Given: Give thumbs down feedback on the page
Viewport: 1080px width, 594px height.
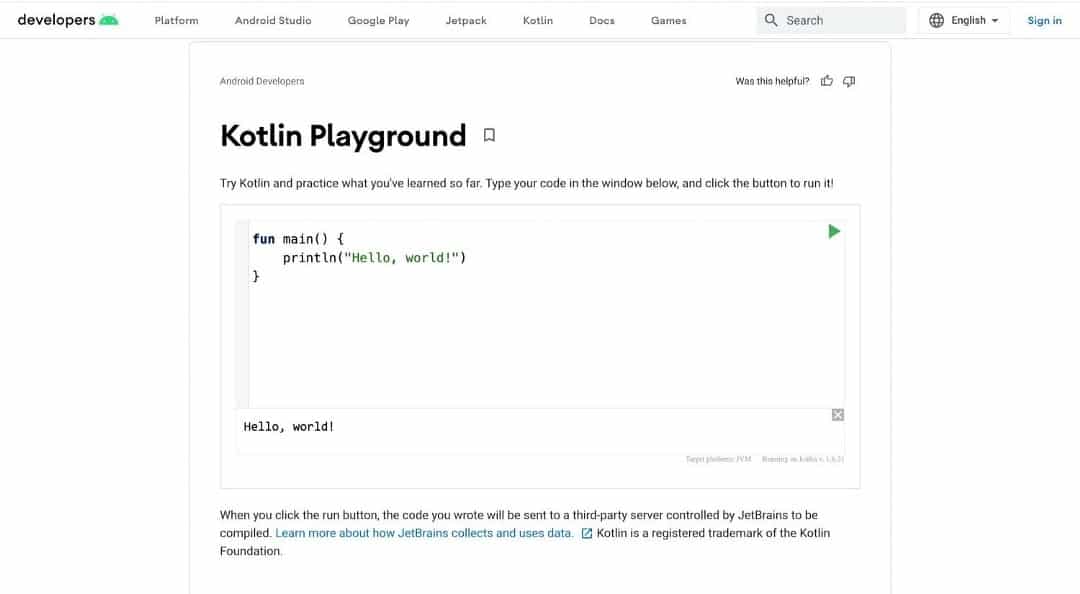Looking at the screenshot, I should point(848,81).
